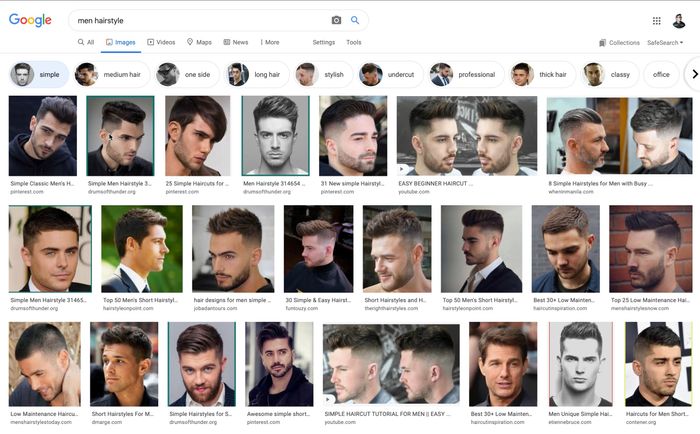This screenshot has height=434, width=700.
Task: Visit therighthairstyles.com source link
Action: click(391, 308)
